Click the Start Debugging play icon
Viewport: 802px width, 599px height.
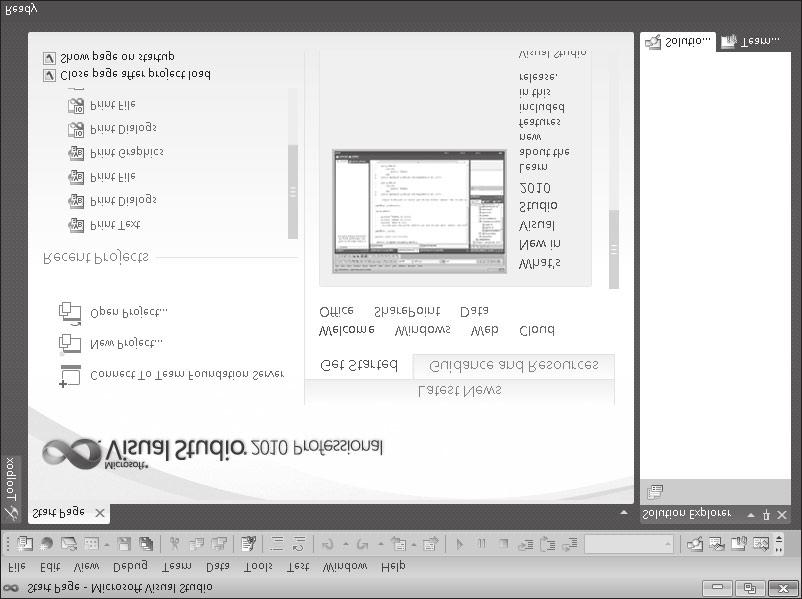click(x=459, y=544)
